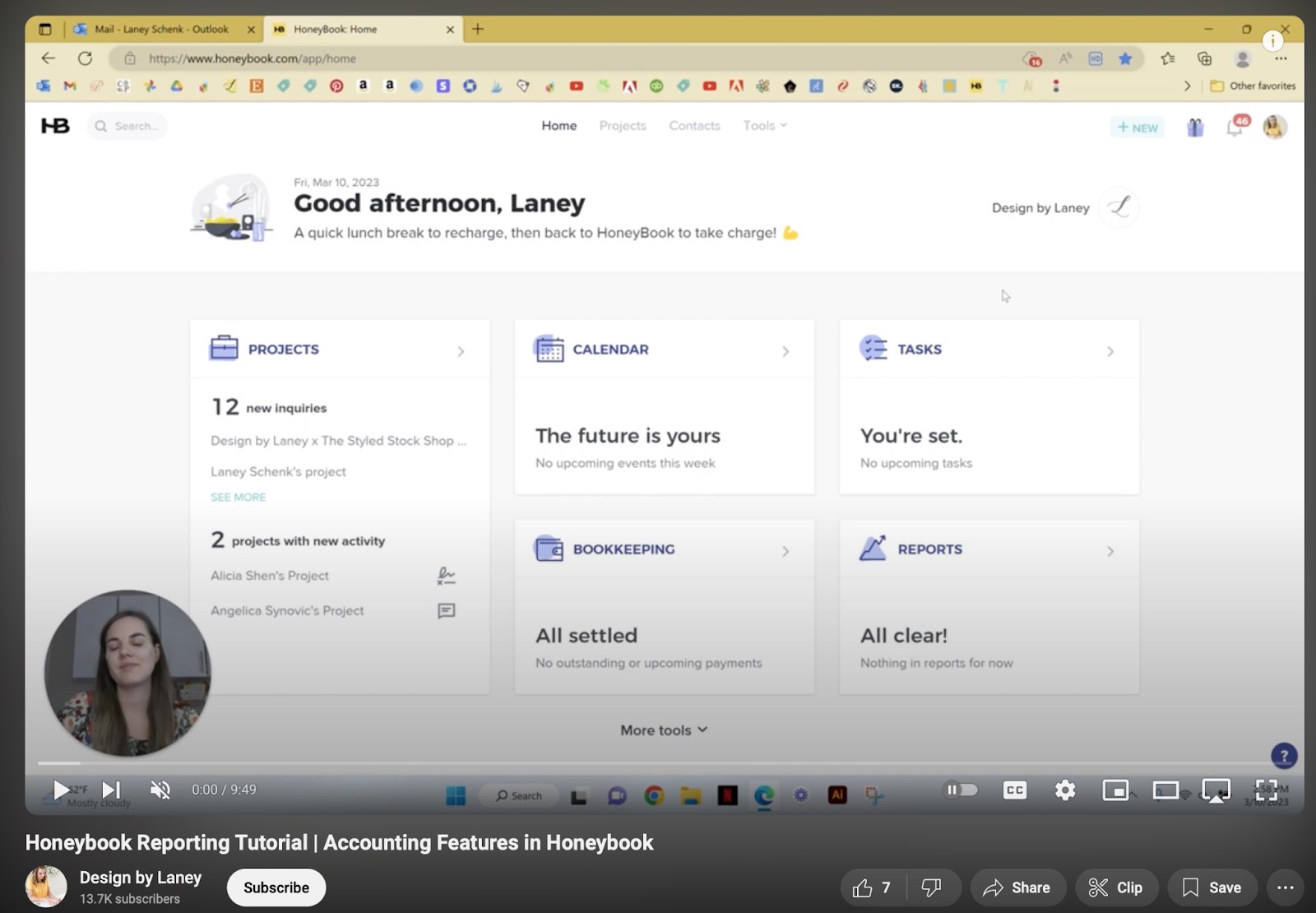Click the browser back arrow
The height and width of the screenshot is (913, 1316).
point(48,58)
